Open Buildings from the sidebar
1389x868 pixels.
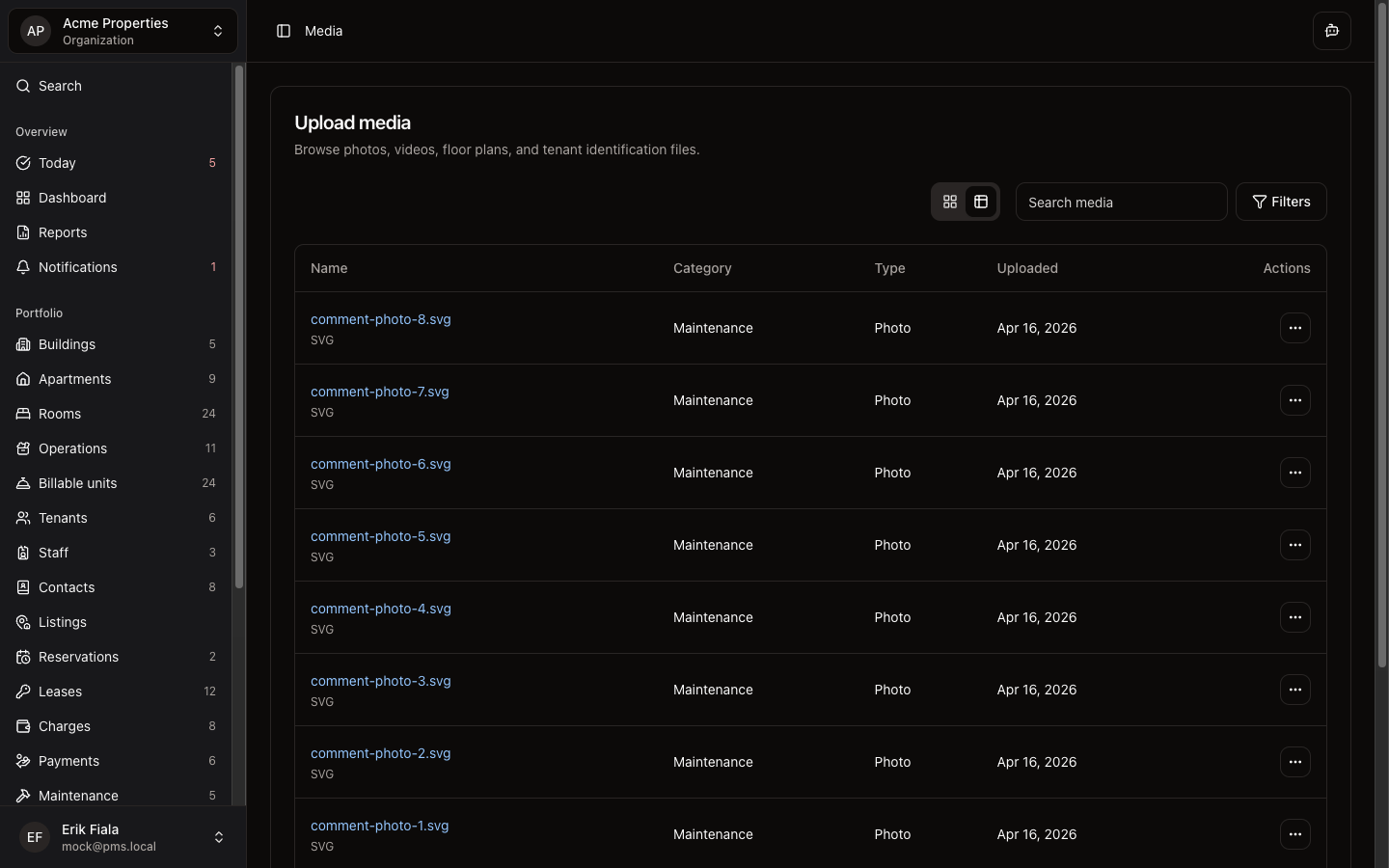67,344
